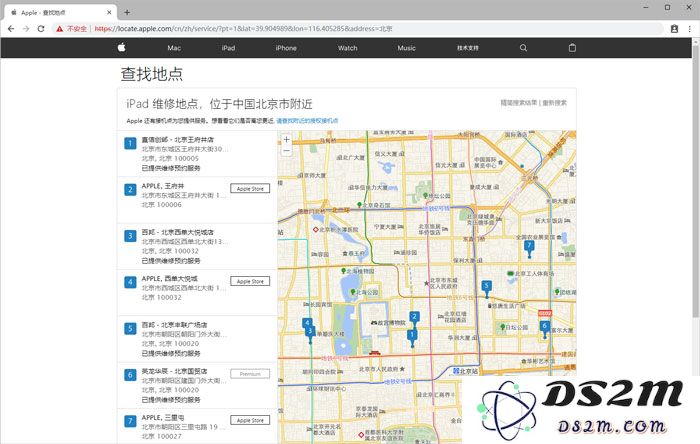Click the 重新搜索 link

[x=554, y=103]
